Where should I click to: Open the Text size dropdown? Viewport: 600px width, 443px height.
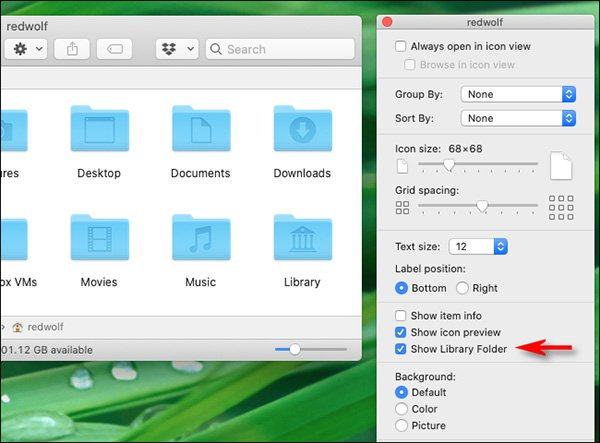click(x=480, y=246)
